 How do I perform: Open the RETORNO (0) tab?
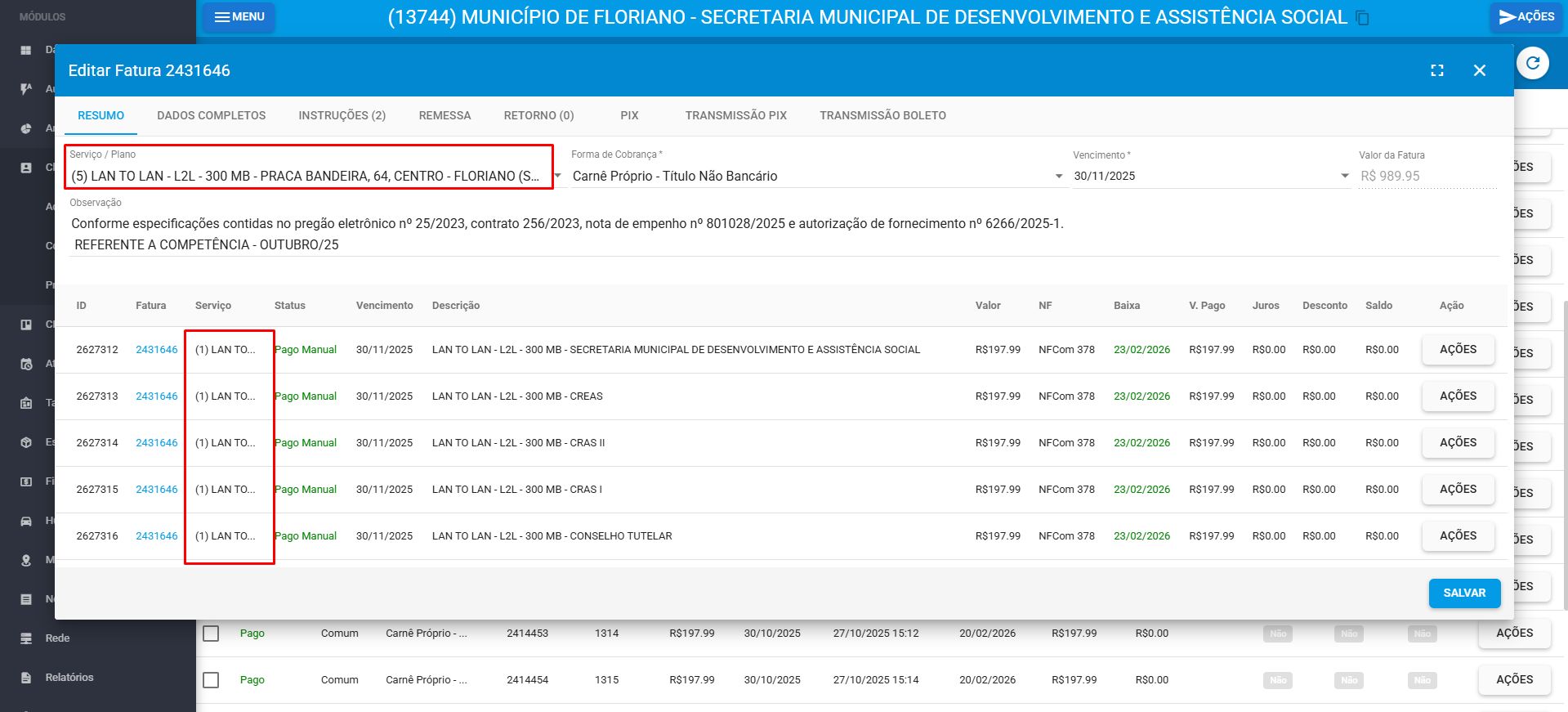(538, 116)
